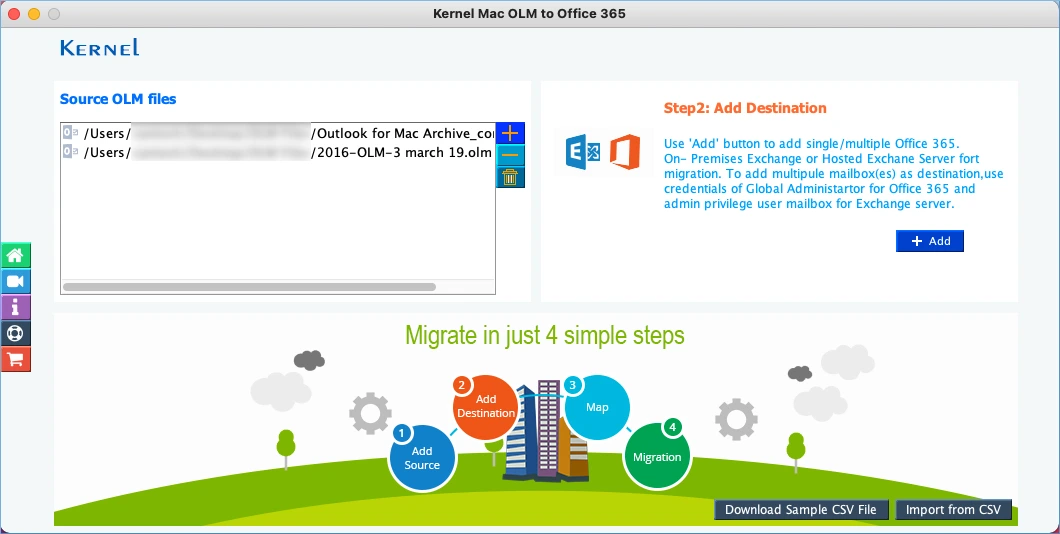Image resolution: width=1060 pixels, height=534 pixels.
Task: Click the file icon of Outlook for Mac Archive row
Action: click(70, 132)
